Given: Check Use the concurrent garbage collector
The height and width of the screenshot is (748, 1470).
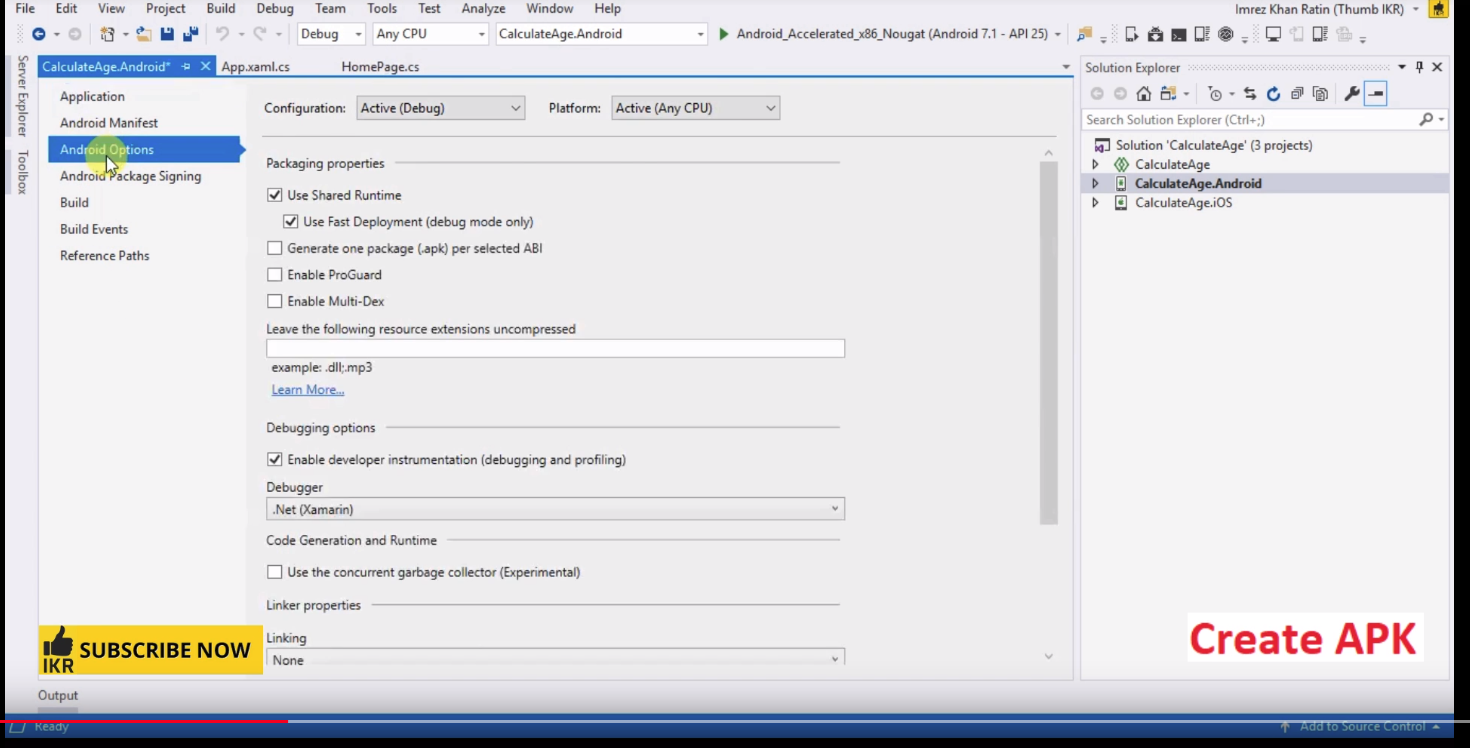Looking at the screenshot, I should coord(275,572).
